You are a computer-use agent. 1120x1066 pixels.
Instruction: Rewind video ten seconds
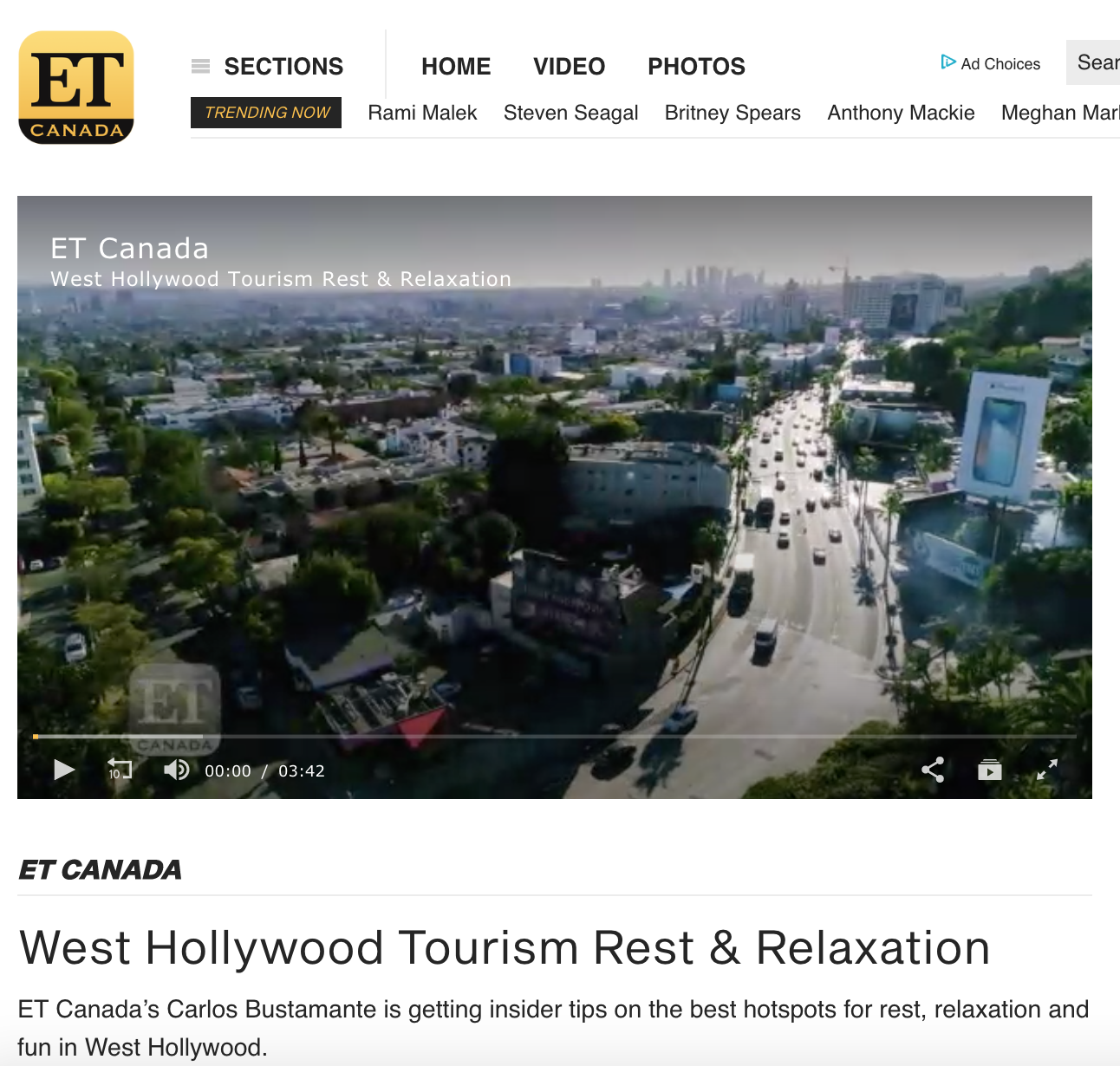tap(120, 770)
